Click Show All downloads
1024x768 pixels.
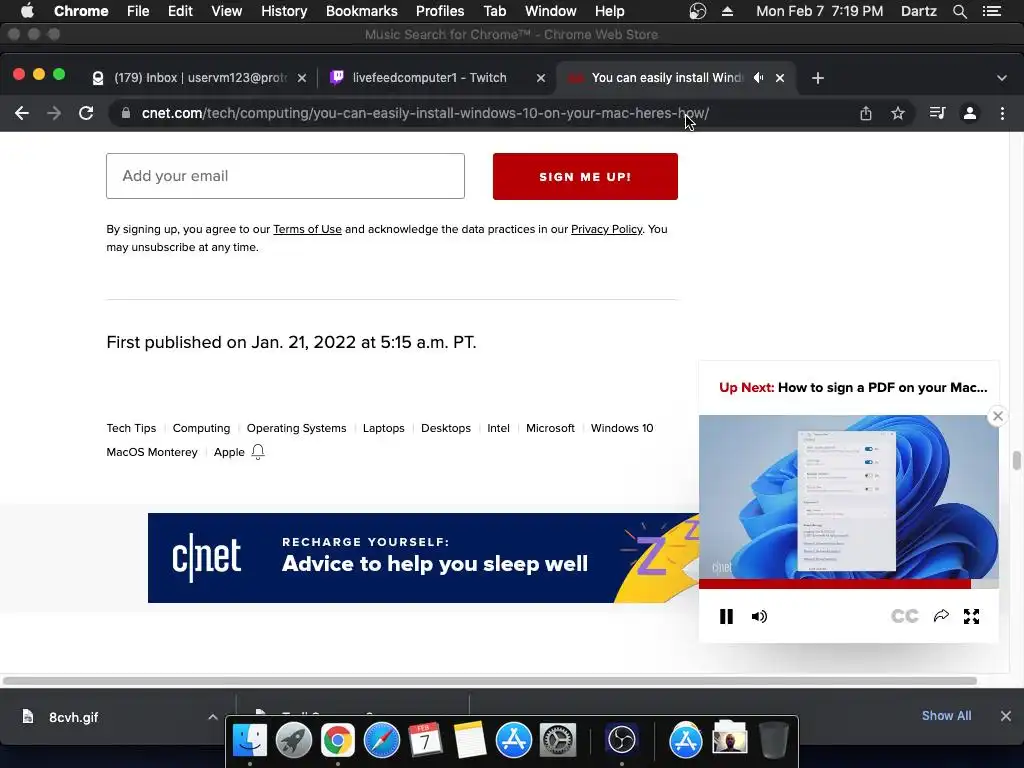coord(946,716)
